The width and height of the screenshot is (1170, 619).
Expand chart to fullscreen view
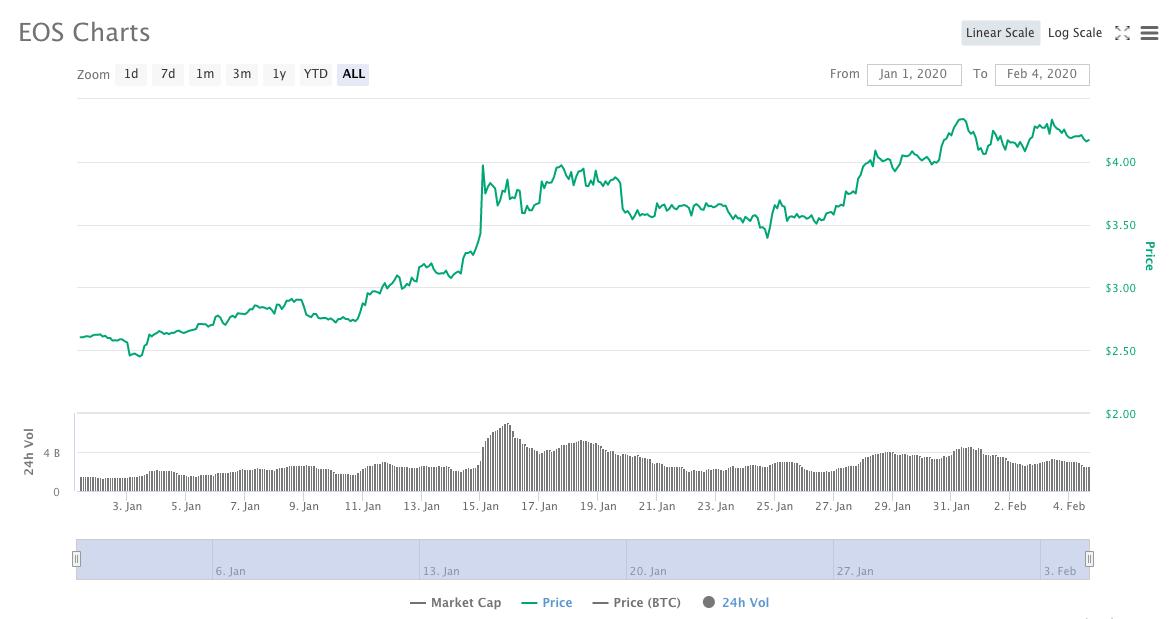(x=1122, y=32)
